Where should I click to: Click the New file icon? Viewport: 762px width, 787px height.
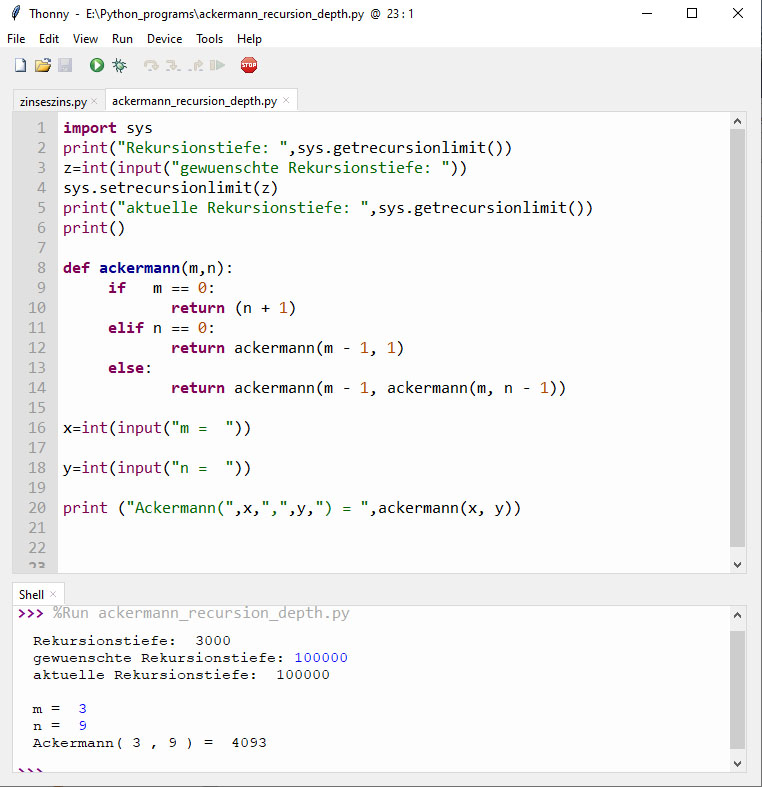click(x=20, y=65)
